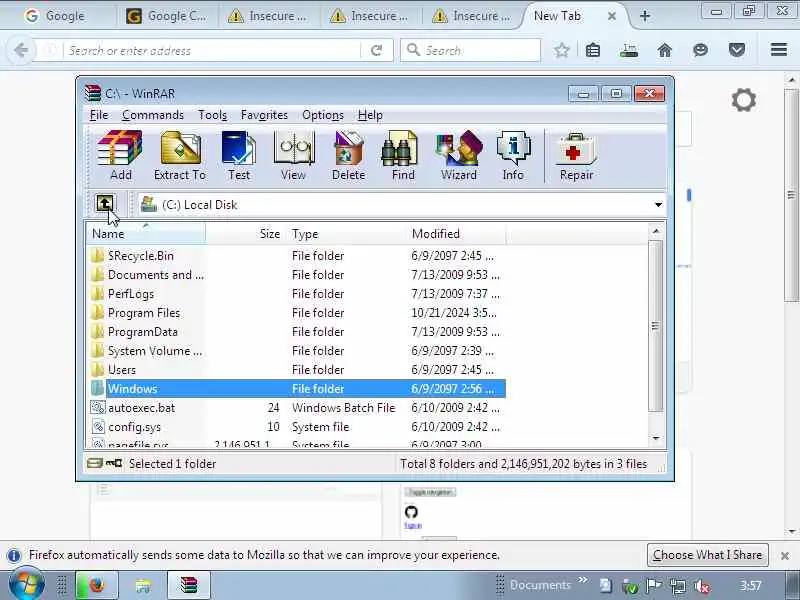Click the file list scroll up arrow
800x600 pixels.
tap(656, 232)
